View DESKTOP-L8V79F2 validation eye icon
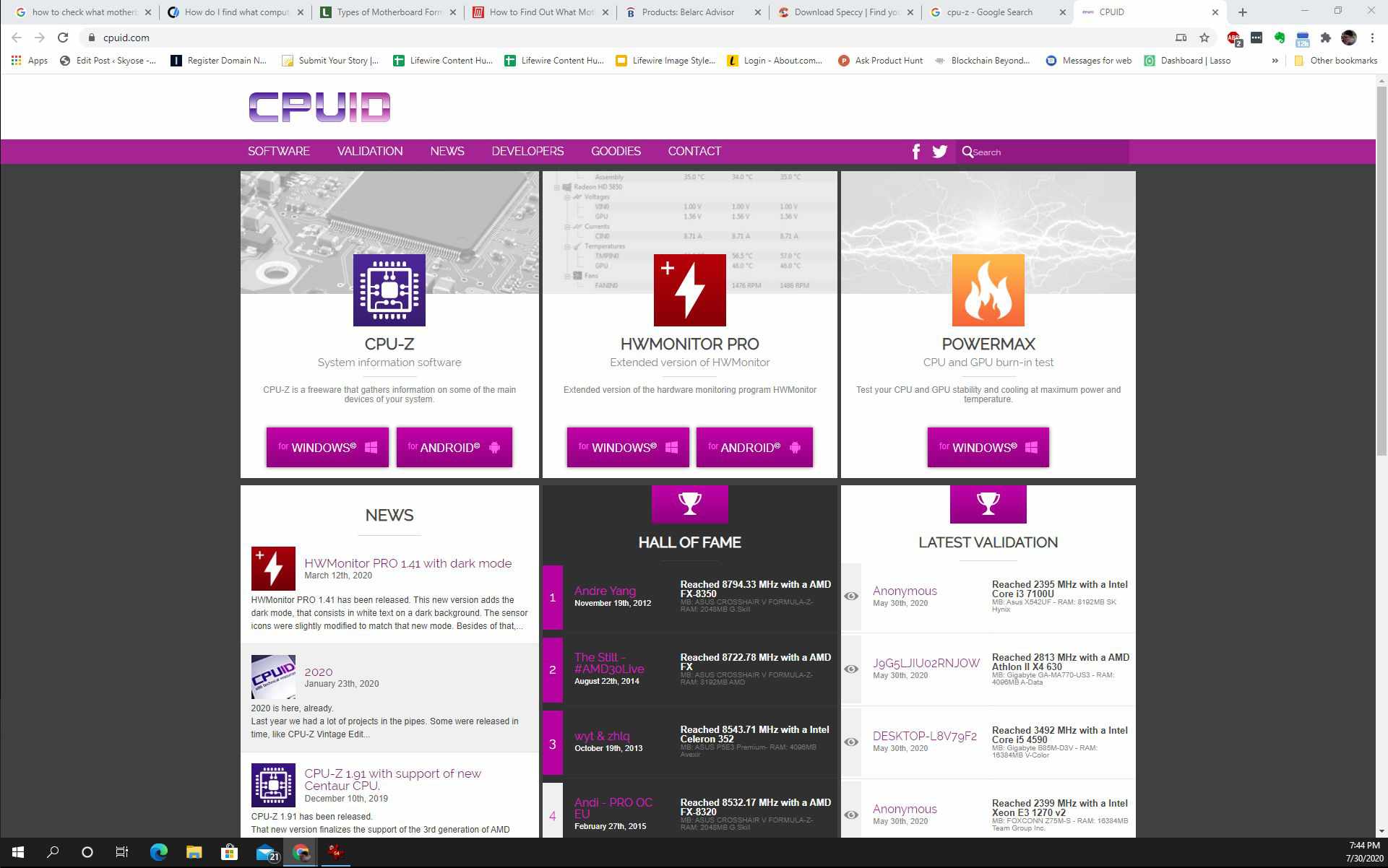 (x=851, y=742)
